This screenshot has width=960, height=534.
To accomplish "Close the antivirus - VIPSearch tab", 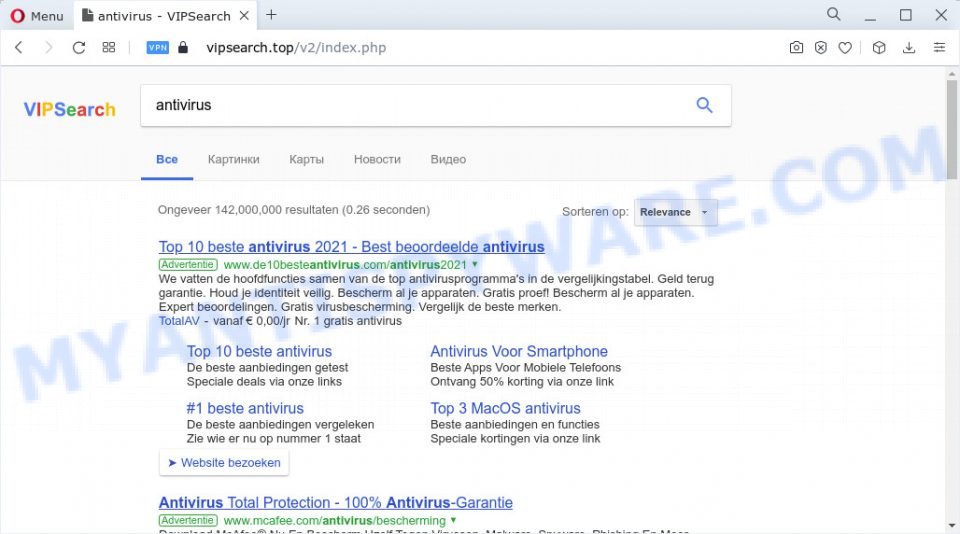I will 244,15.
